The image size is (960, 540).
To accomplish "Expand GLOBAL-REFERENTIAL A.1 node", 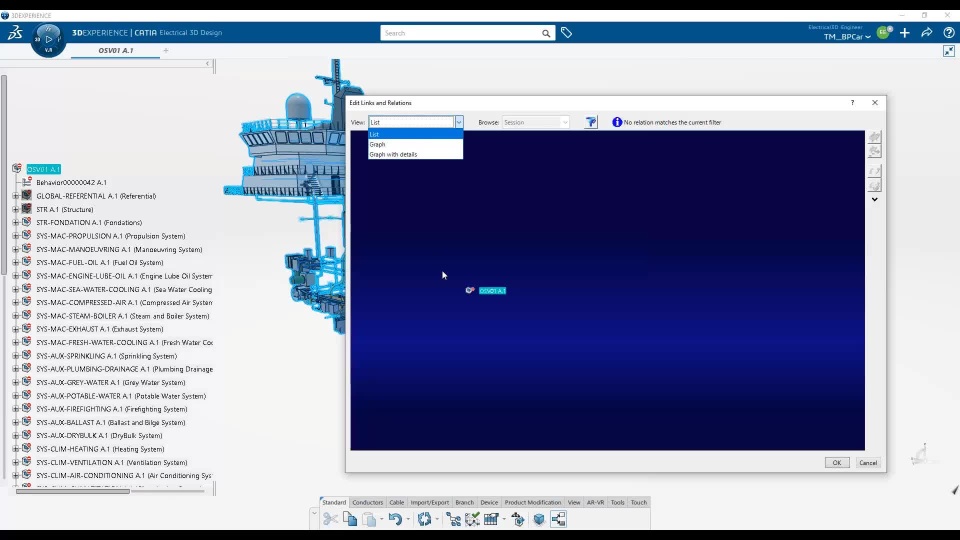I will pos(16,196).
